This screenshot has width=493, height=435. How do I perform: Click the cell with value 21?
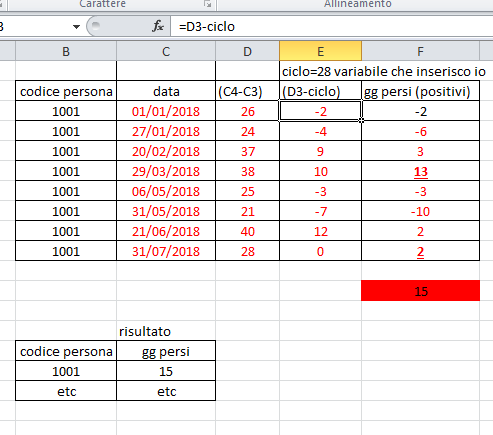click(247, 211)
